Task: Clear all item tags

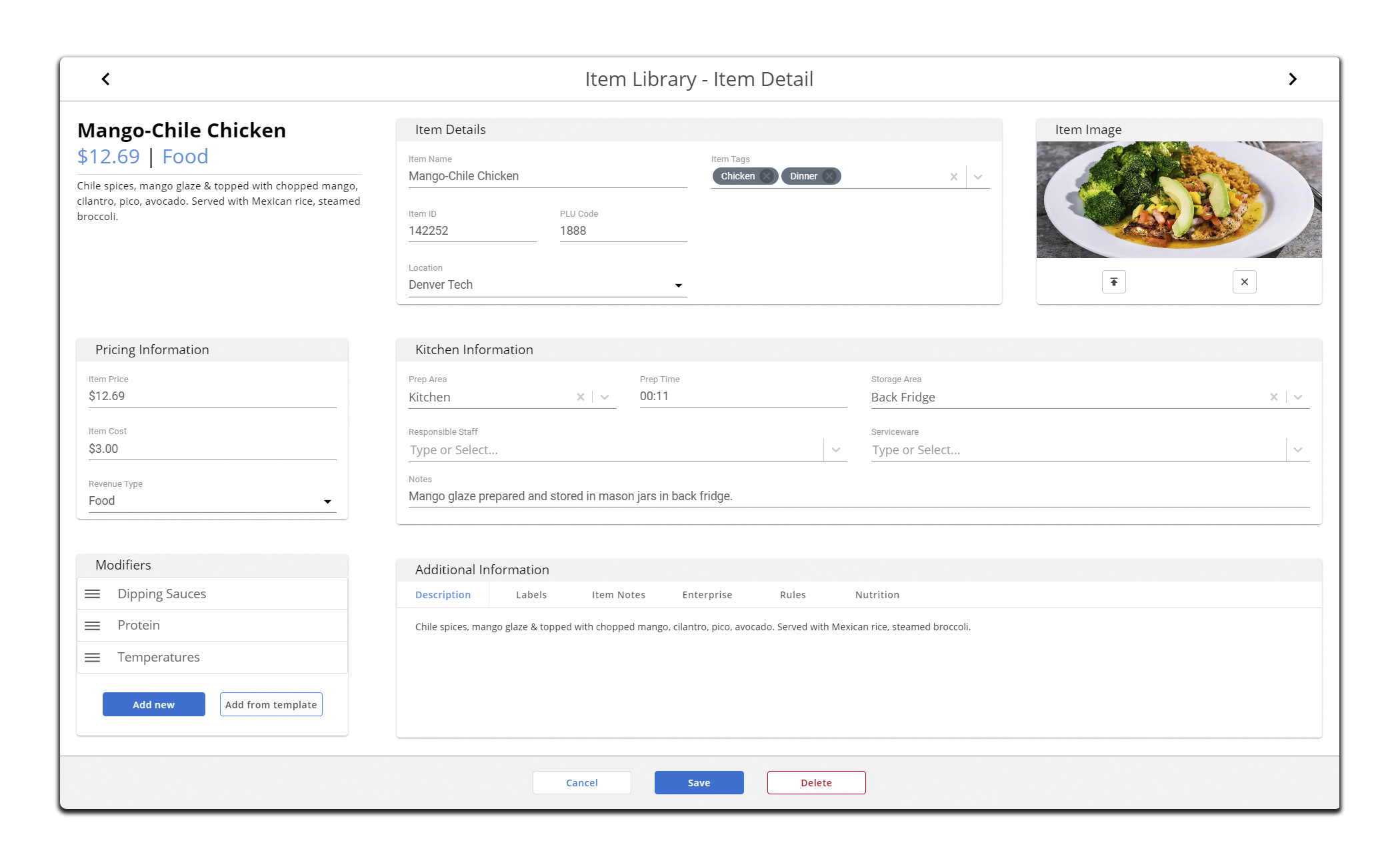Action: tap(954, 177)
